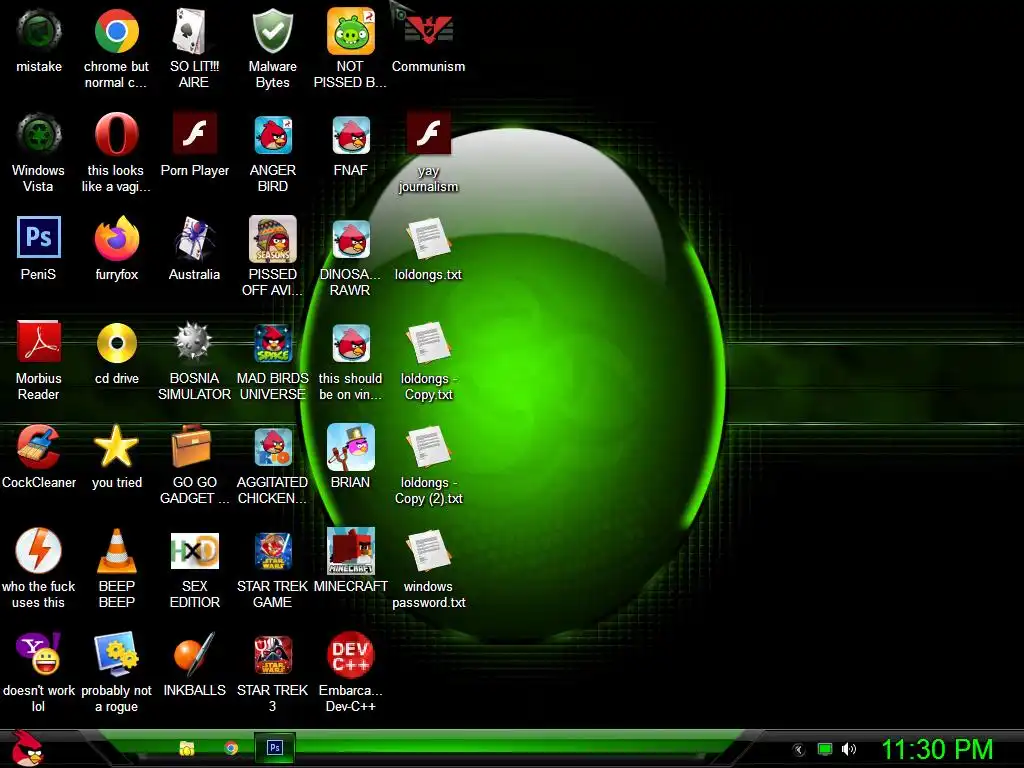Screen dimensions: 1024x768
Task: Click the Angry Bird start button
Action: coord(27,748)
